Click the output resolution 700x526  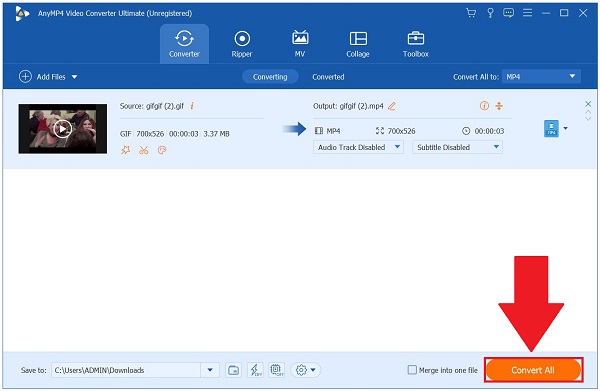coord(401,131)
